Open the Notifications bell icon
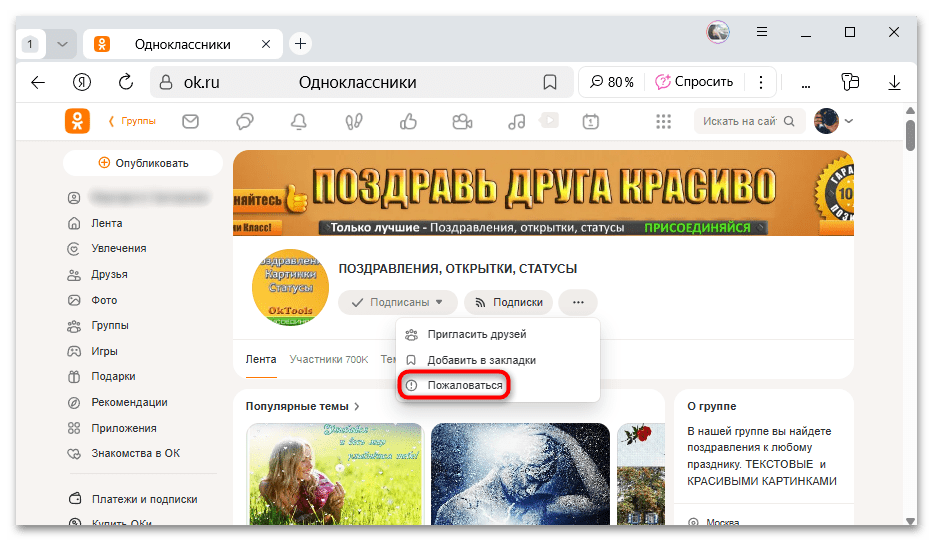933x541 pixels. pyautogui.click(x=299, y=121)
